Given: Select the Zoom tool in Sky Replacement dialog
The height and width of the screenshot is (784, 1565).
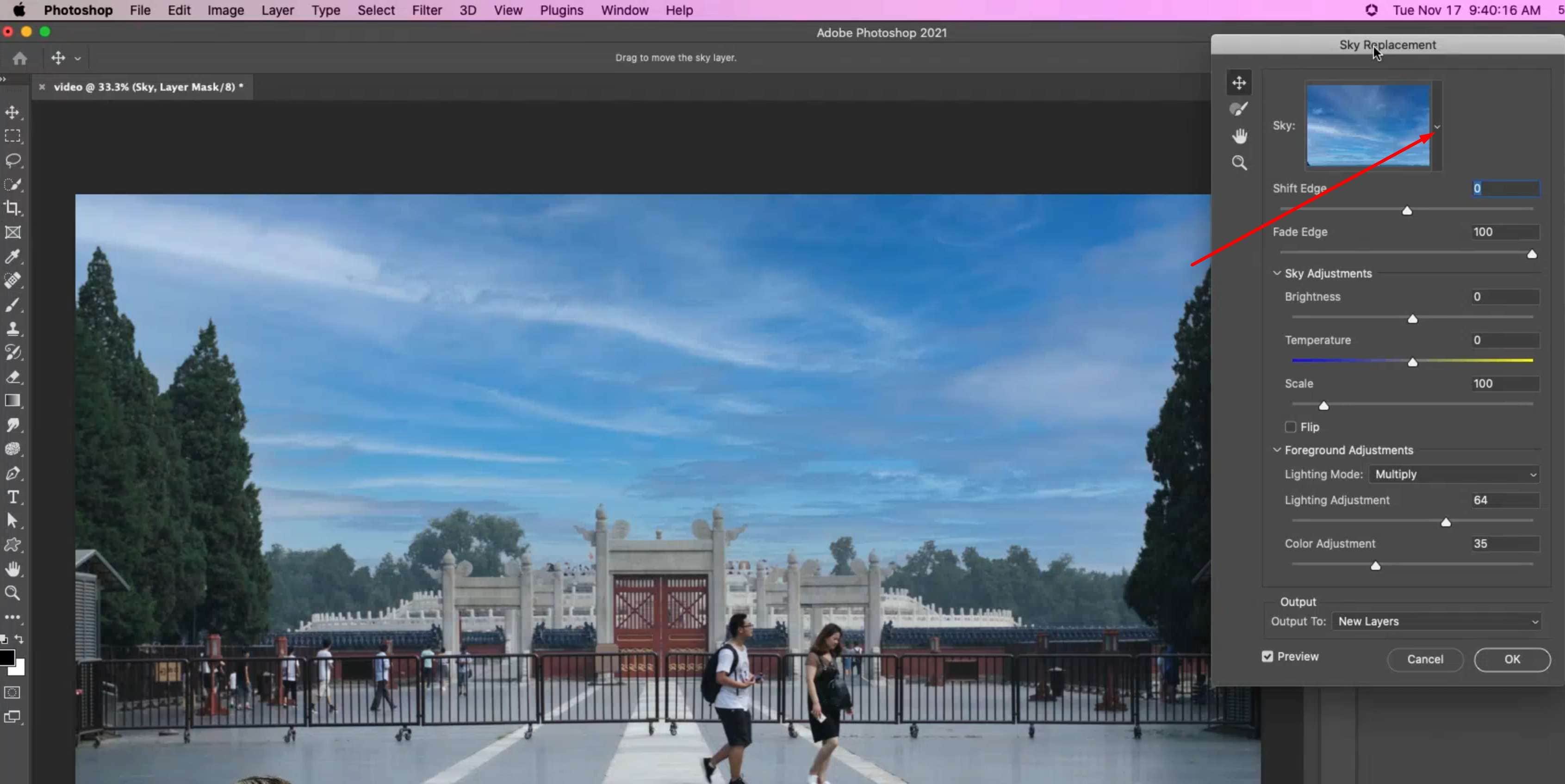Looking at the screenshot, I should pos(1239,163).
